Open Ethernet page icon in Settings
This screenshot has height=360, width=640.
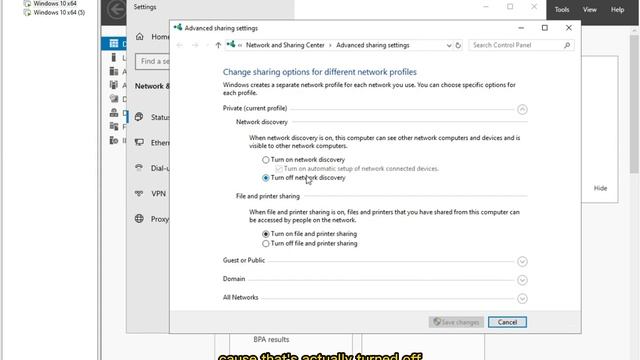[139, 142]
